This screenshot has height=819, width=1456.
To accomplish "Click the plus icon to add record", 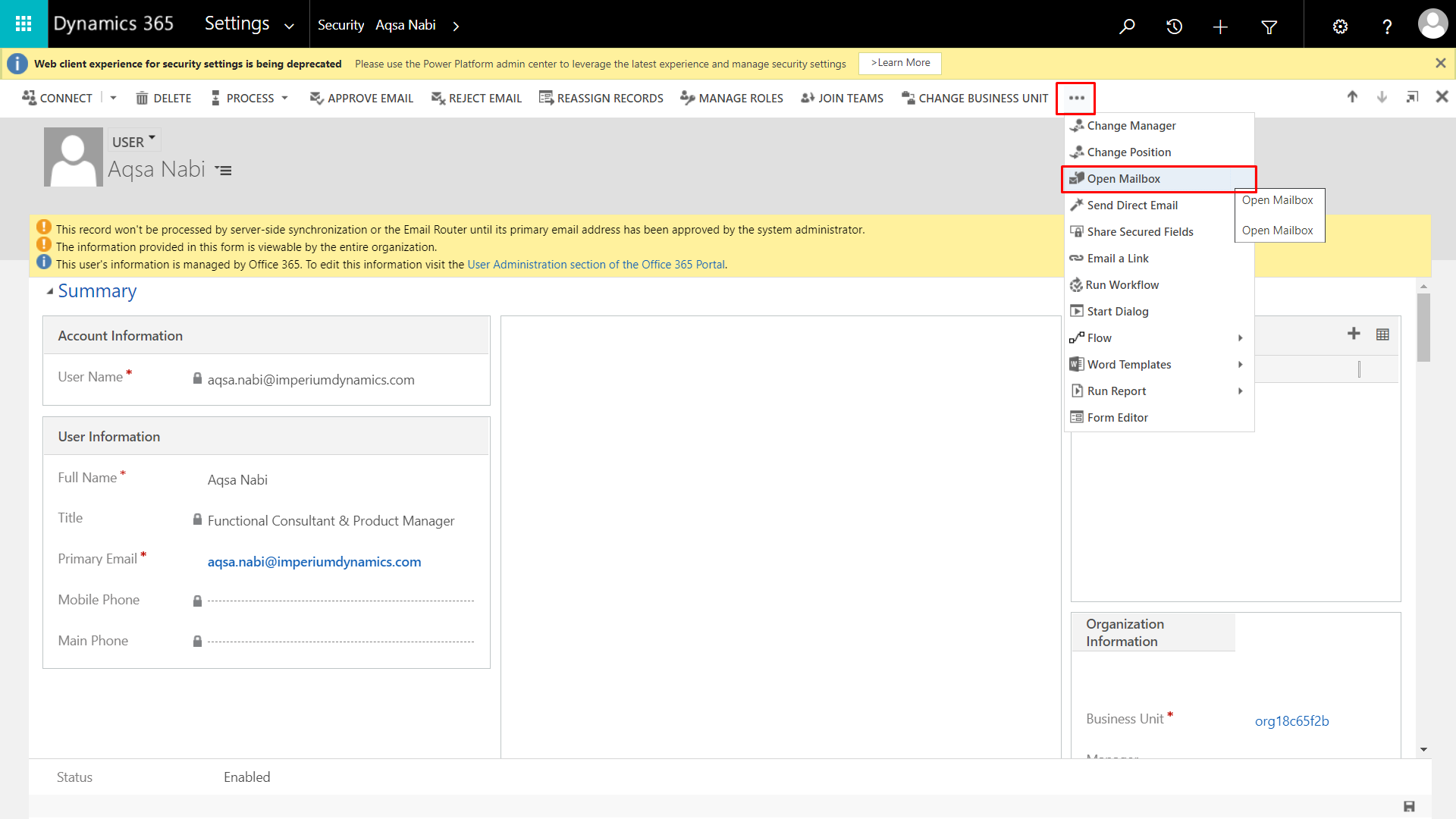I will click(x=1354, y=334).
